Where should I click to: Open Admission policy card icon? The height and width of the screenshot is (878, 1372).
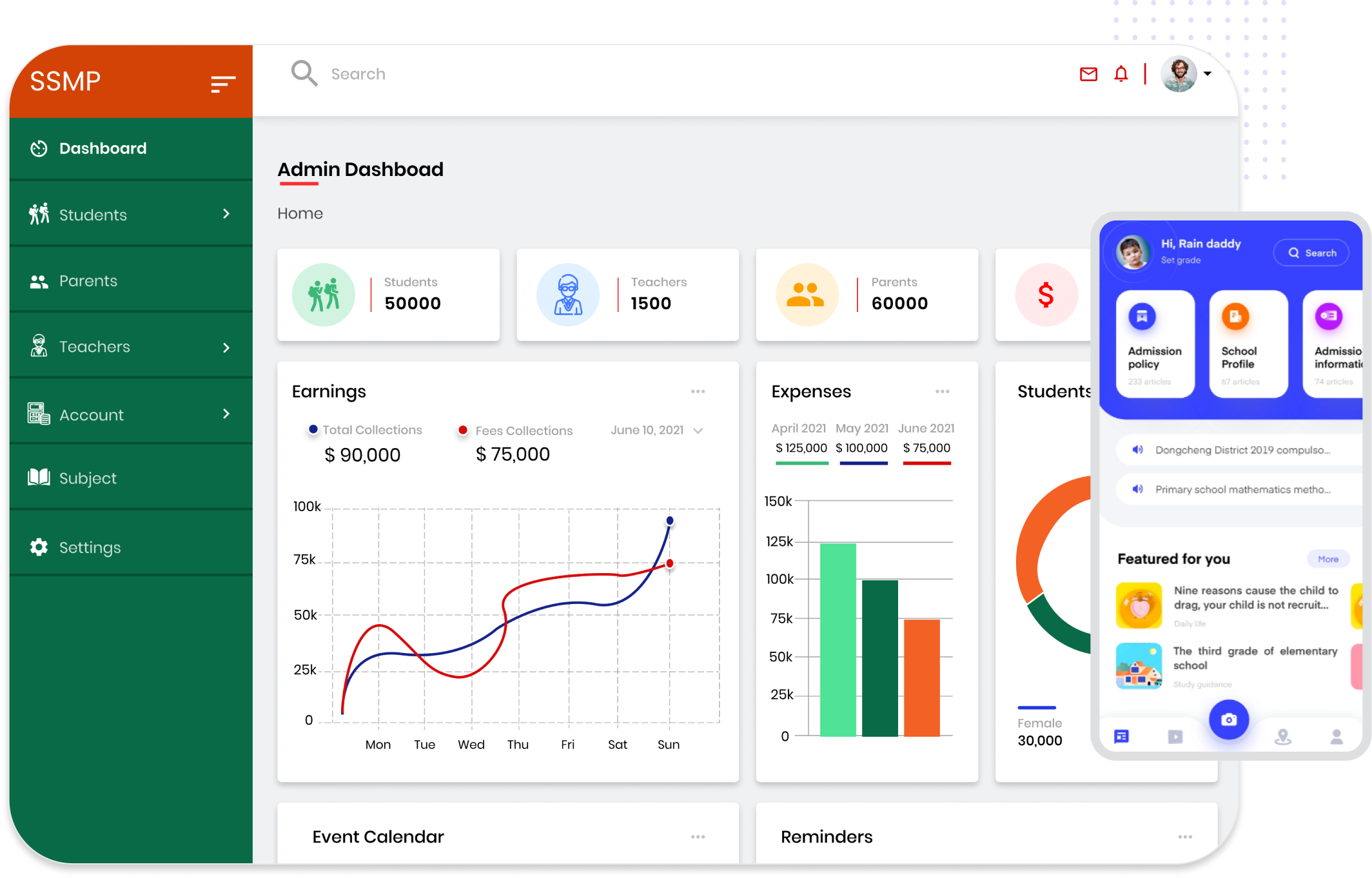click(1142, 317)
